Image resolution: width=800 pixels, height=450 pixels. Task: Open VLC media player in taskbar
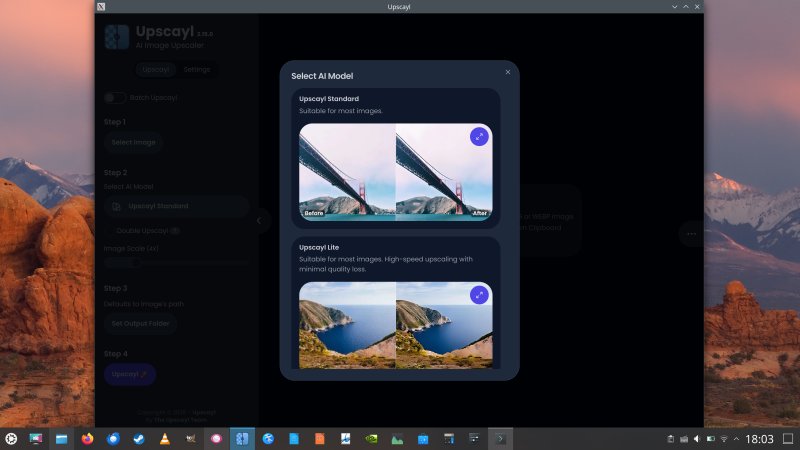click(165, 439)
